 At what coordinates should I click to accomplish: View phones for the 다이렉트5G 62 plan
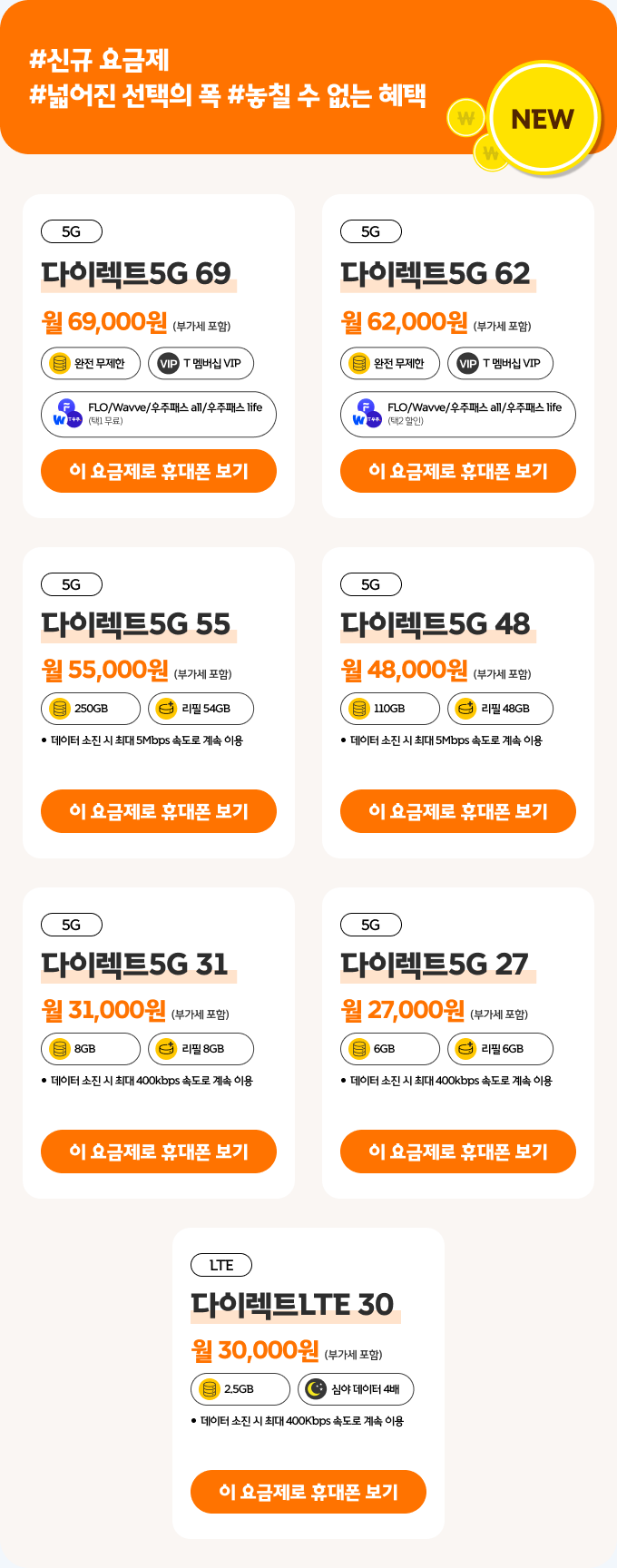(458, 471)
